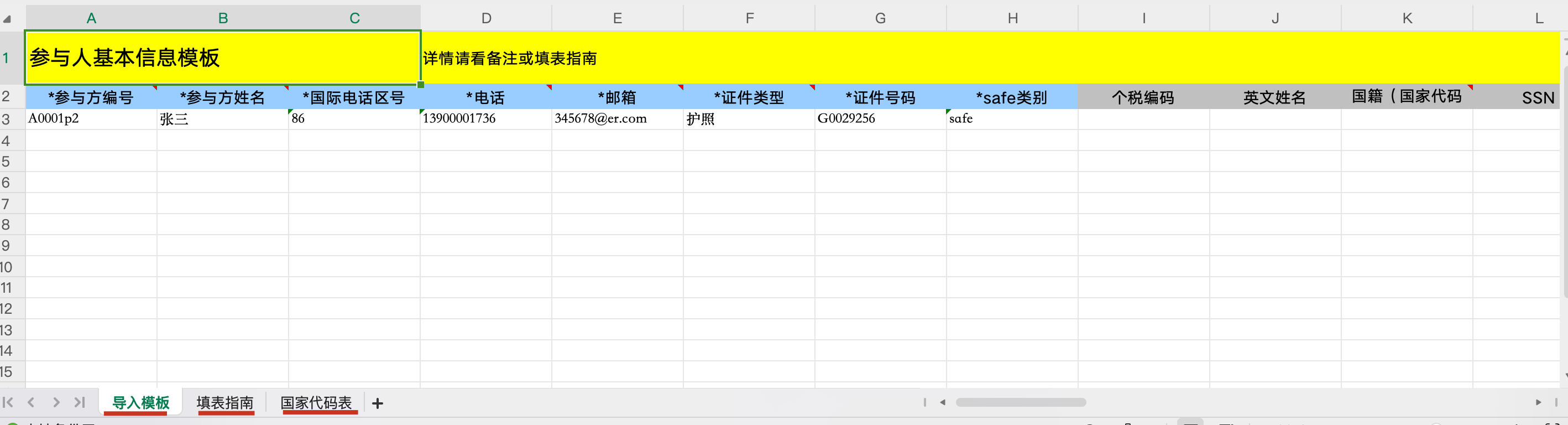
Task: Click cell containing 13900001736
Action: (487, 119)
